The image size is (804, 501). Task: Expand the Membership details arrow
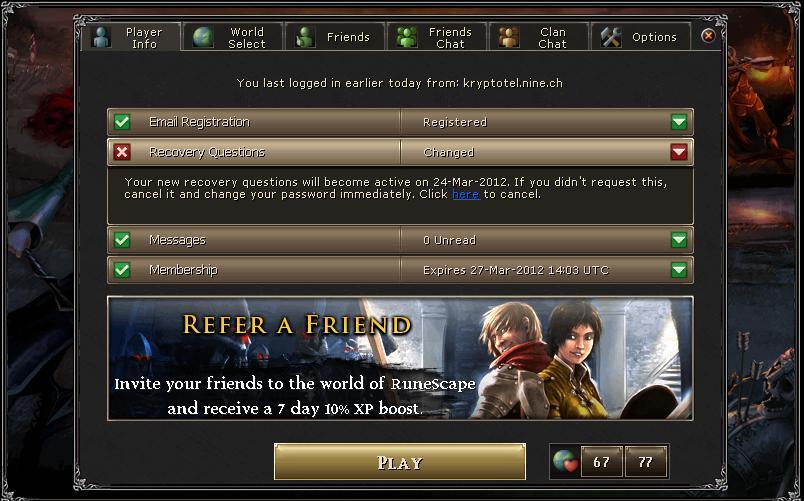coord(679,270)
